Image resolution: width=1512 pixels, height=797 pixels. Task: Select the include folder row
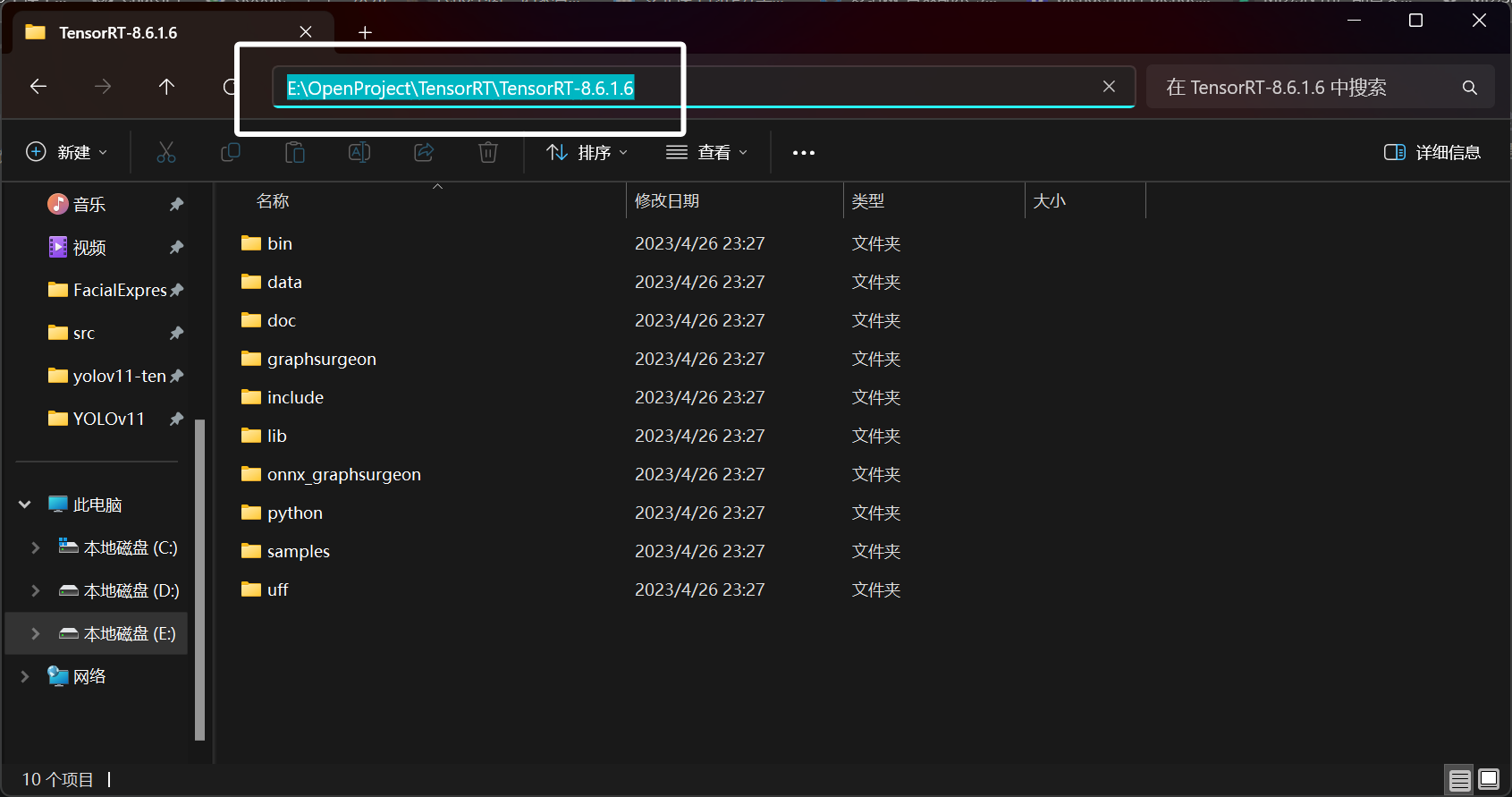click(x=693, y=397)
